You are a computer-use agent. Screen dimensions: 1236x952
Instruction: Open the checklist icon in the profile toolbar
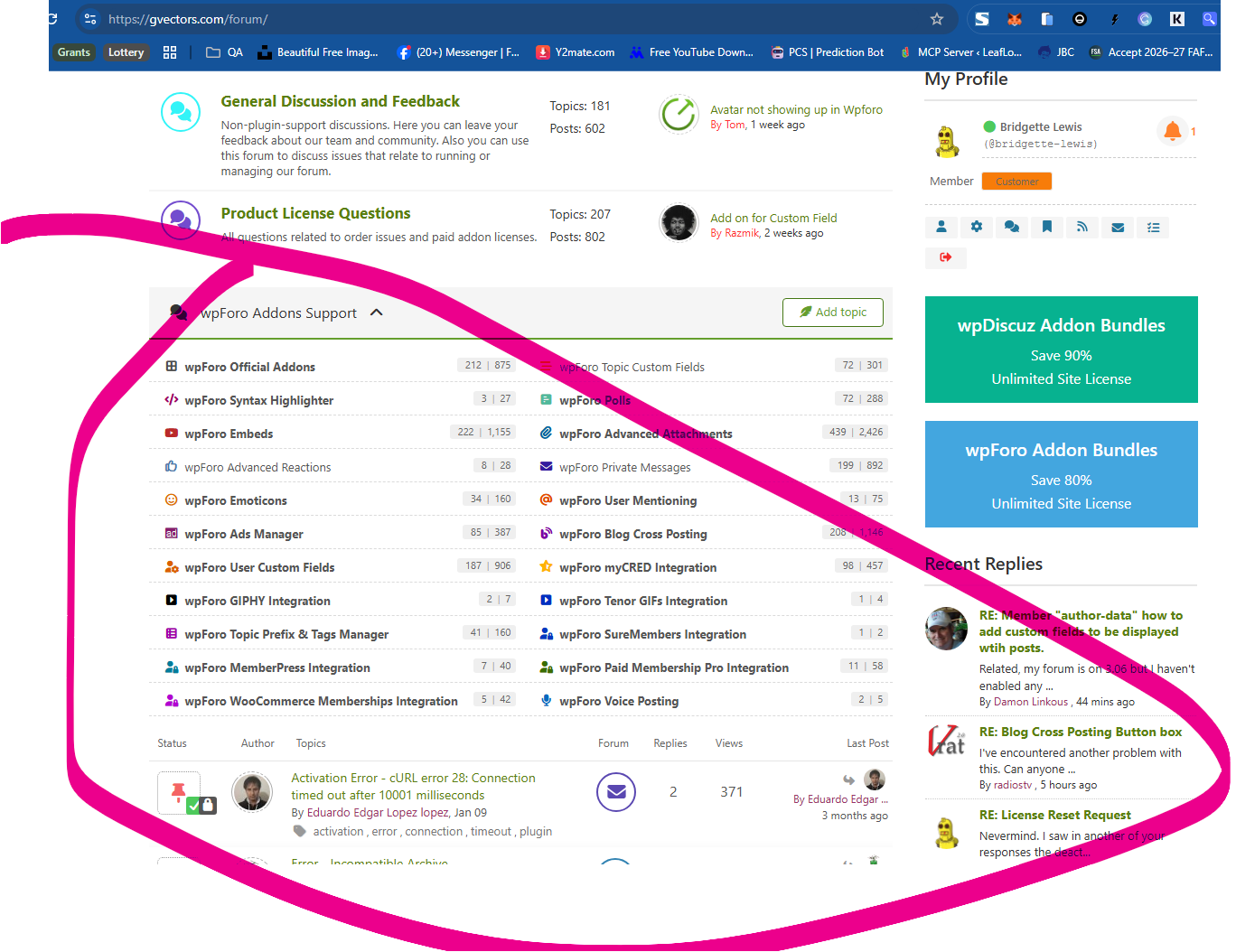point(1153,227)
